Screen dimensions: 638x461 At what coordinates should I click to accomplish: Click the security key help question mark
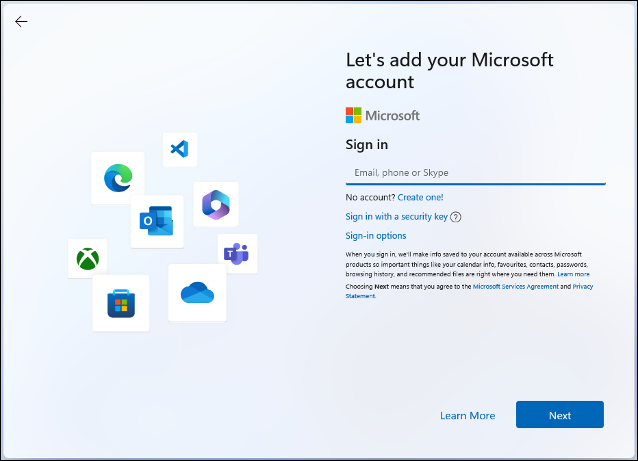[456, 217]
